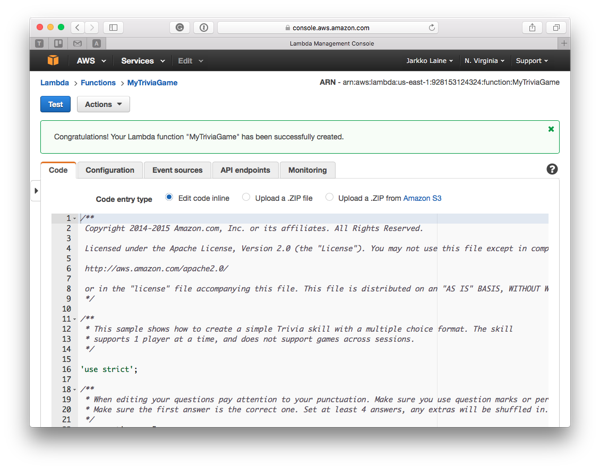The image size is (600, 470).
Task: Click the A bookmark icon in favorites bar
Action: point(96,43)
